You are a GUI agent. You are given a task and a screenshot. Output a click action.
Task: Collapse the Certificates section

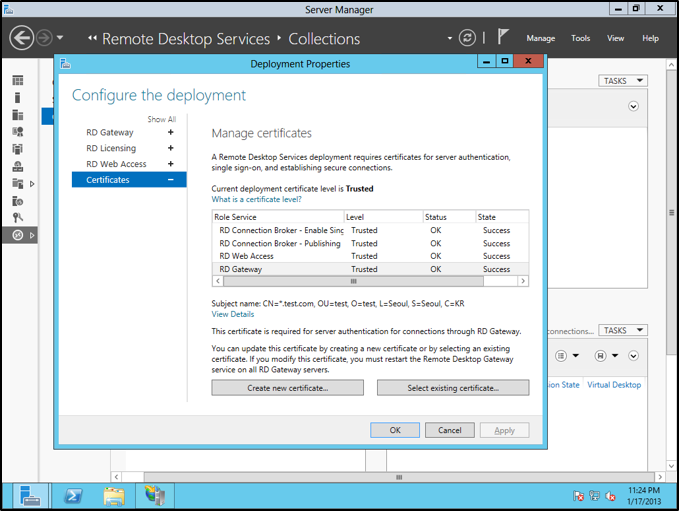(170, 180)
